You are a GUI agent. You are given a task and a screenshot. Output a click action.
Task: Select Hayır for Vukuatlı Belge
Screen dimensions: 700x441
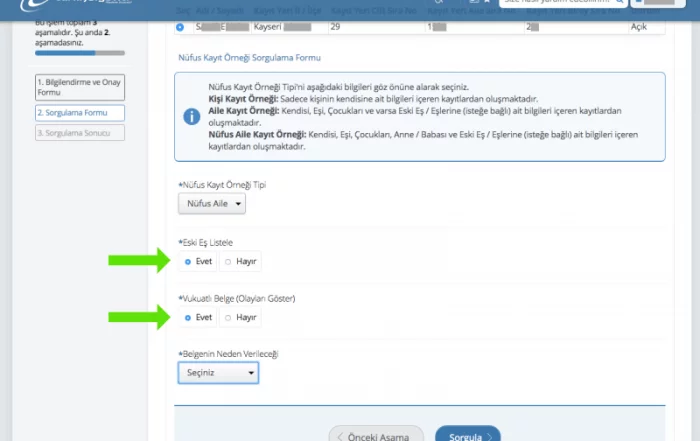(x=241, y=317)
